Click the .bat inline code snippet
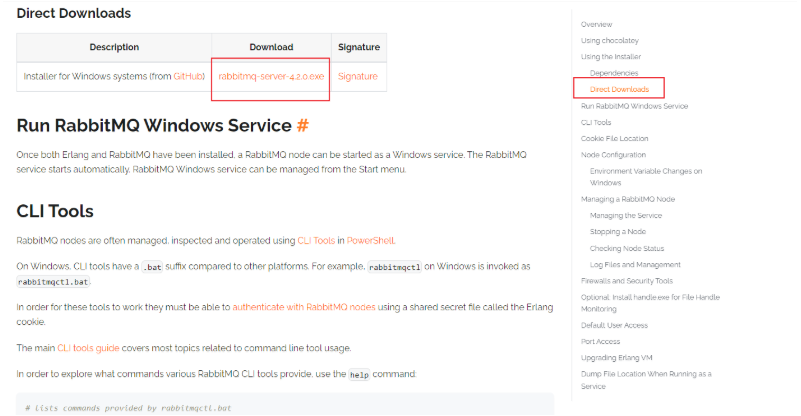The image size is (801, 416). (x=152, y=267)
